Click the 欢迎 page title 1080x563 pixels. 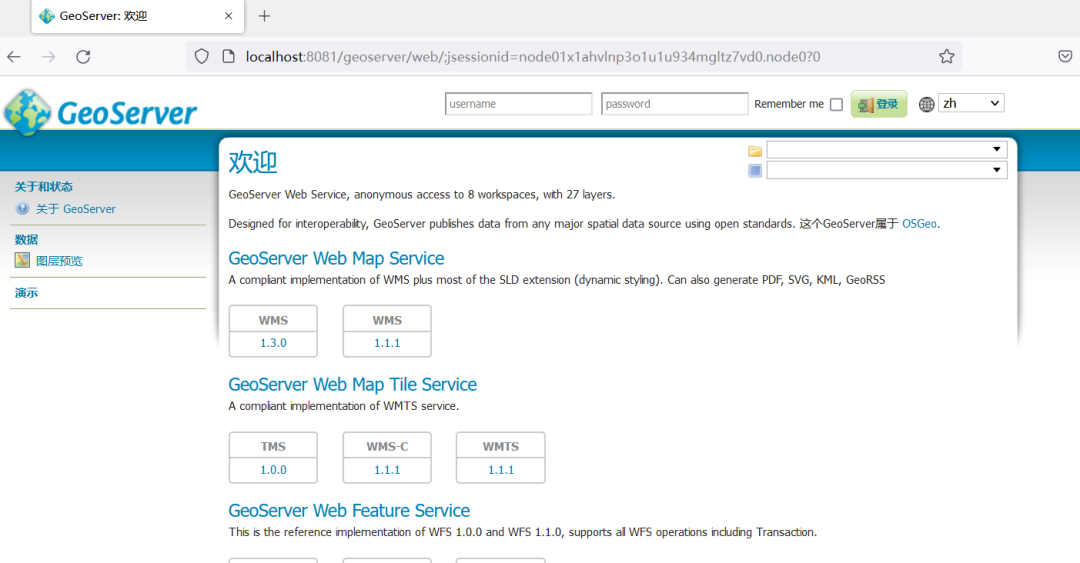pos(253,163)
